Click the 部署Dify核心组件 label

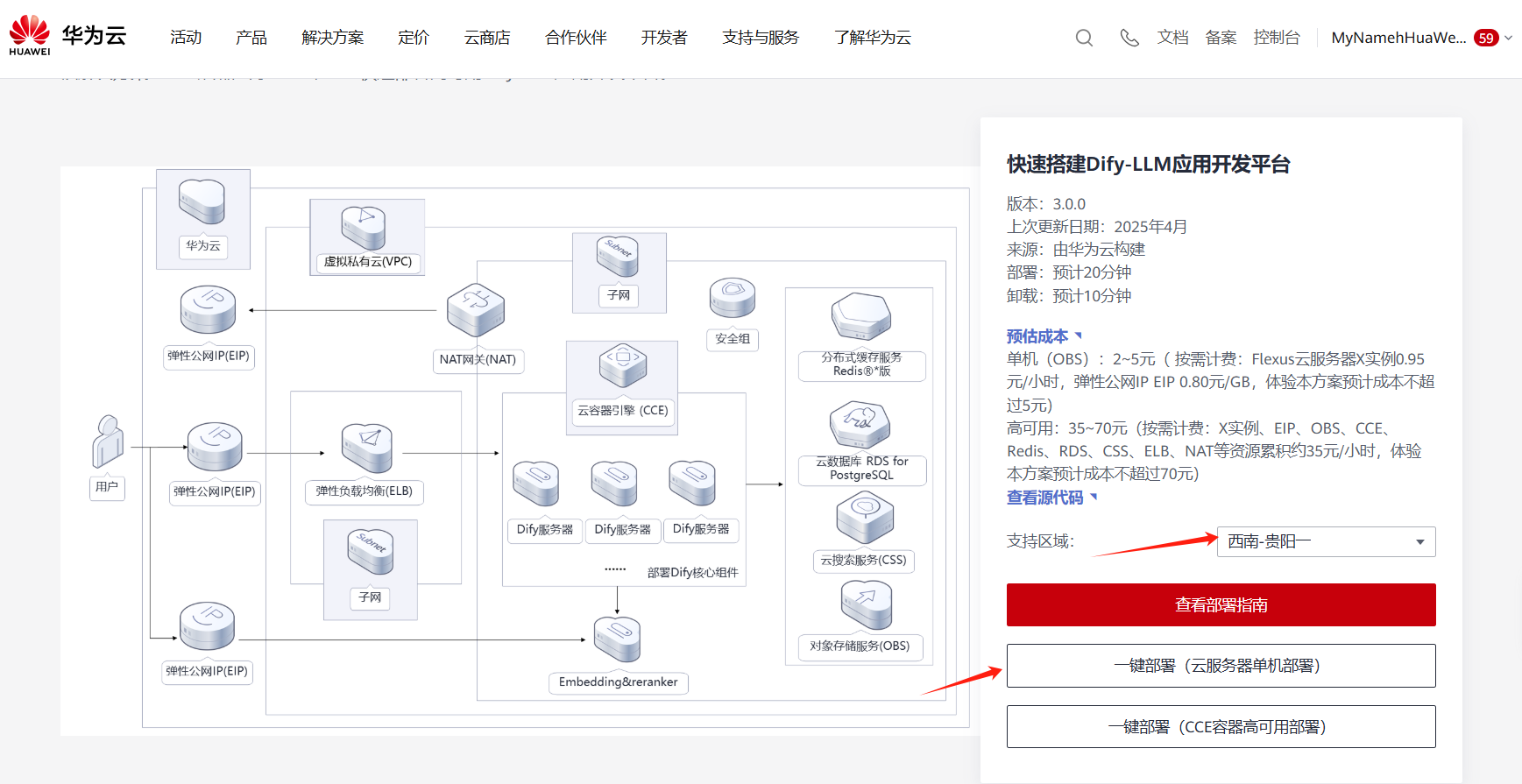point(693,573)
